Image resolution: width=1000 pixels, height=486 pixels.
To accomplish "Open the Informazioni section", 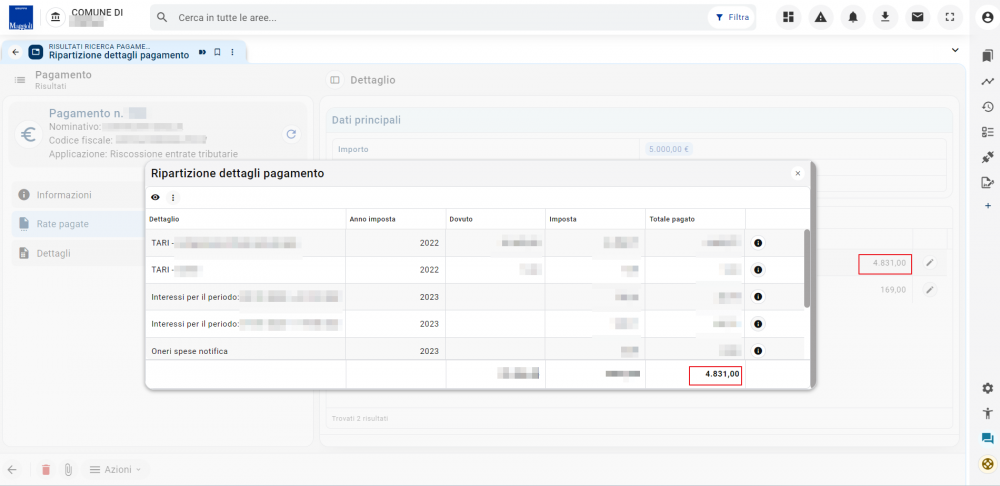I will [x=78, y=195].
